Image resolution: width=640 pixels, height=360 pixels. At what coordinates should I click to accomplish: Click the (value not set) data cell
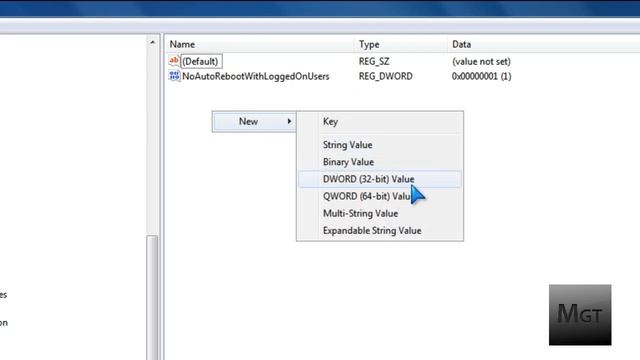pos(481,62)
